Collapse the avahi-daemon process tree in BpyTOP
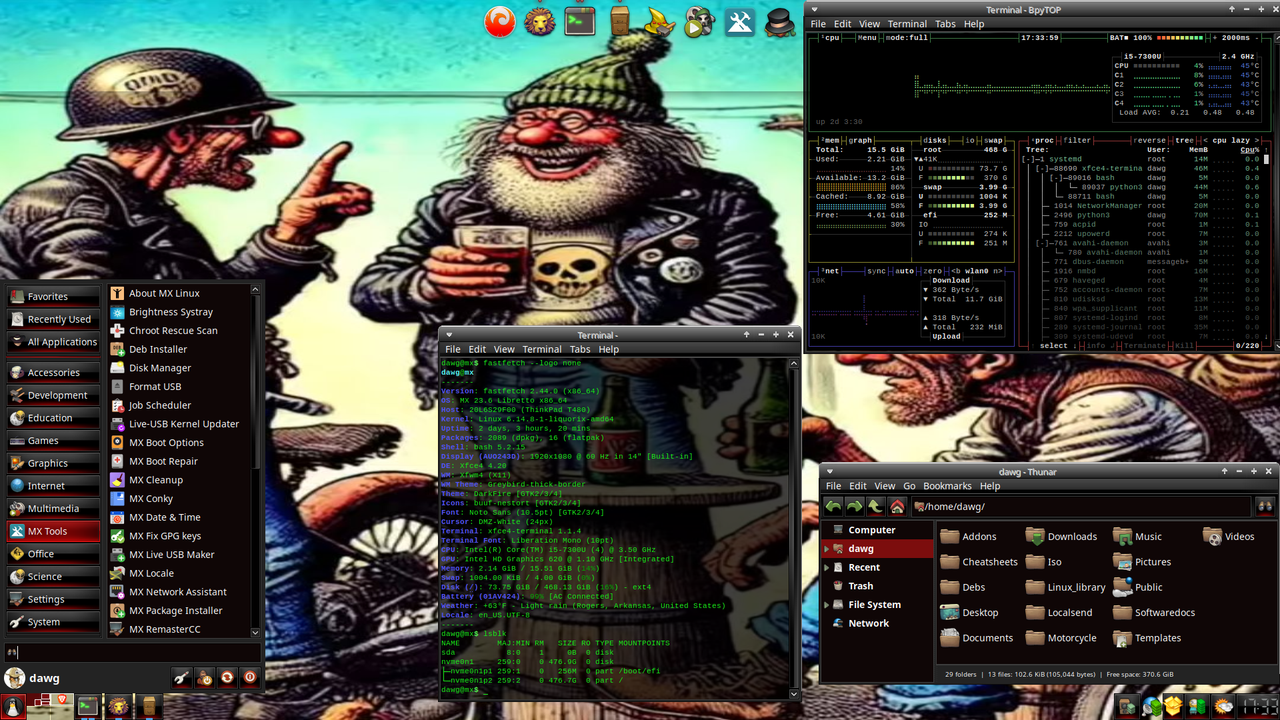The height and width of the screenshot is (720, 1280). (x=1042, y=243)
